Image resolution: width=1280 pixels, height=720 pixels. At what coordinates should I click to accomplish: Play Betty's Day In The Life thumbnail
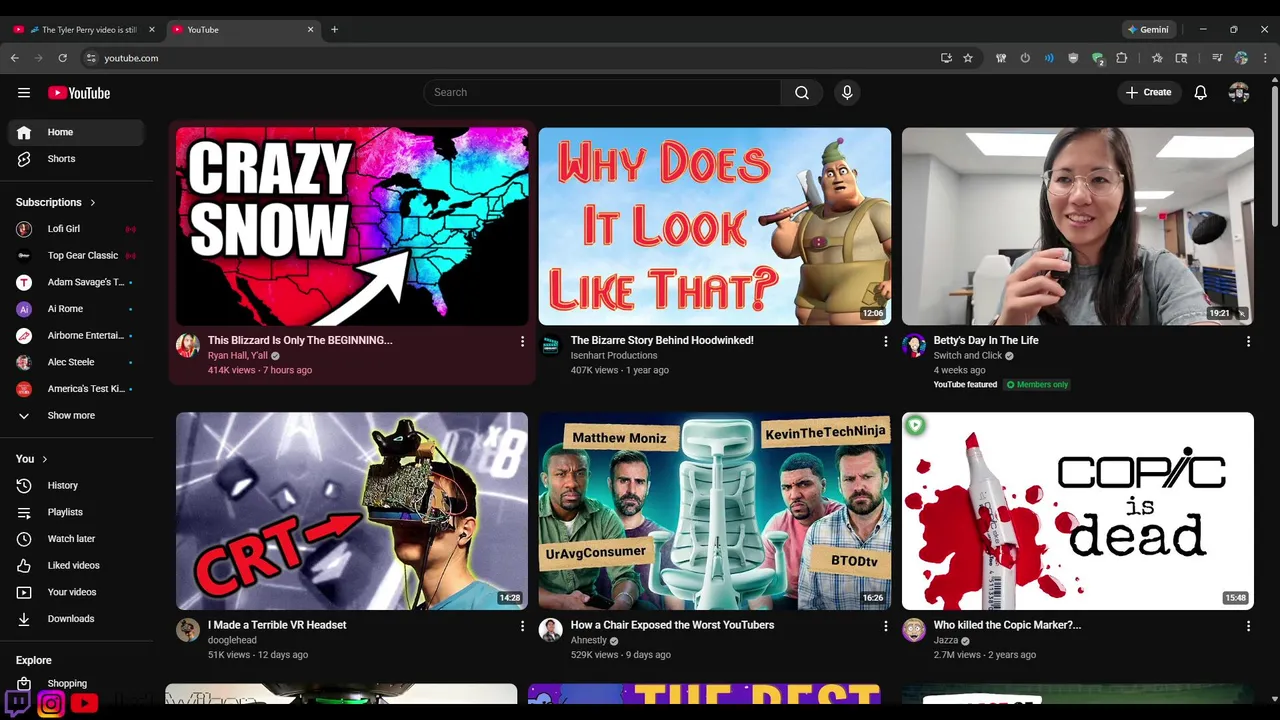pyautogui.click(x=1078, y=226)
